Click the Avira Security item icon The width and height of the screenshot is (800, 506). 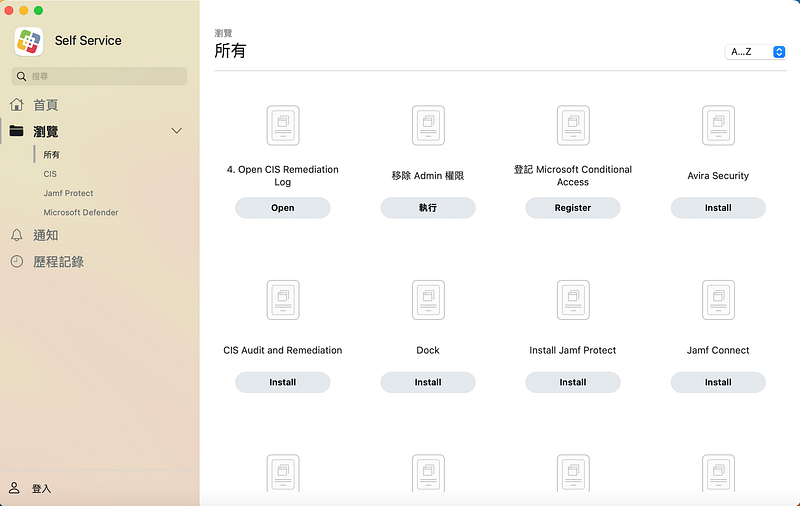coord(718,125)
